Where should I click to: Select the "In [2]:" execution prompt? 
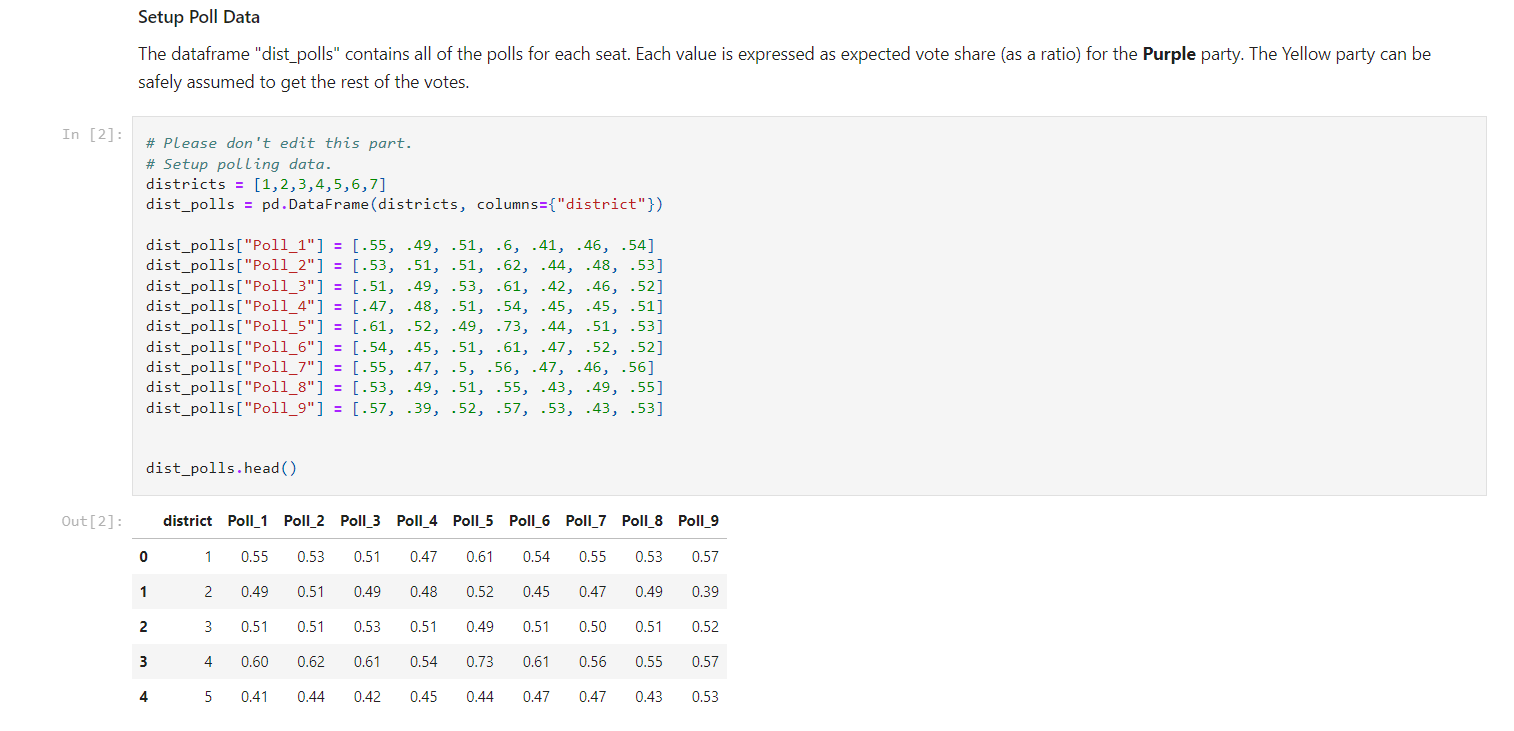click(90, 134)
